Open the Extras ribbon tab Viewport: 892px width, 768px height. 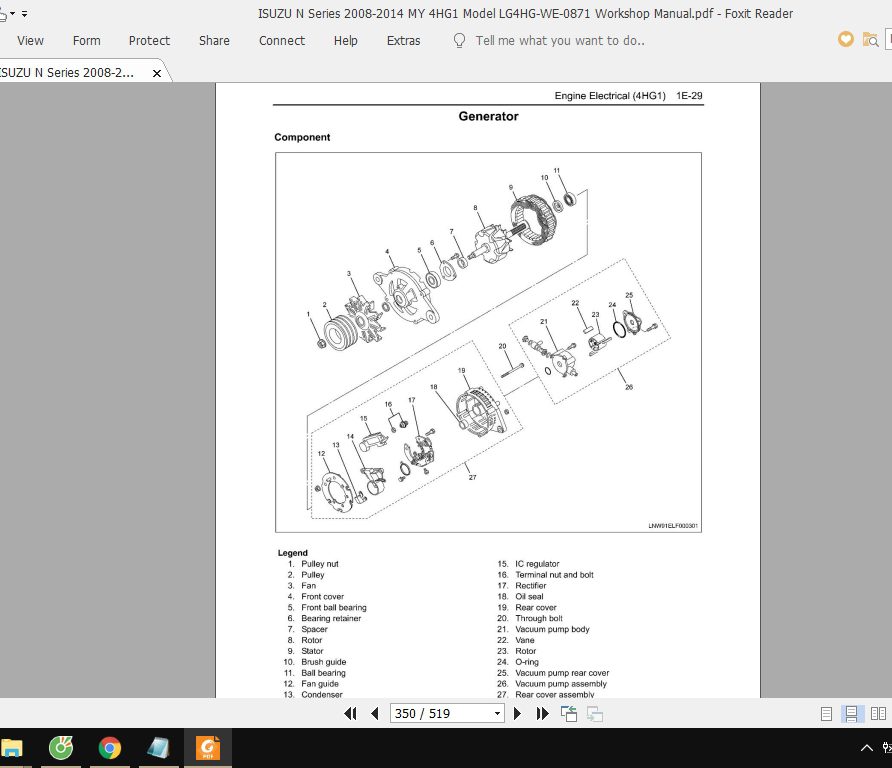(x=403, y=41)
